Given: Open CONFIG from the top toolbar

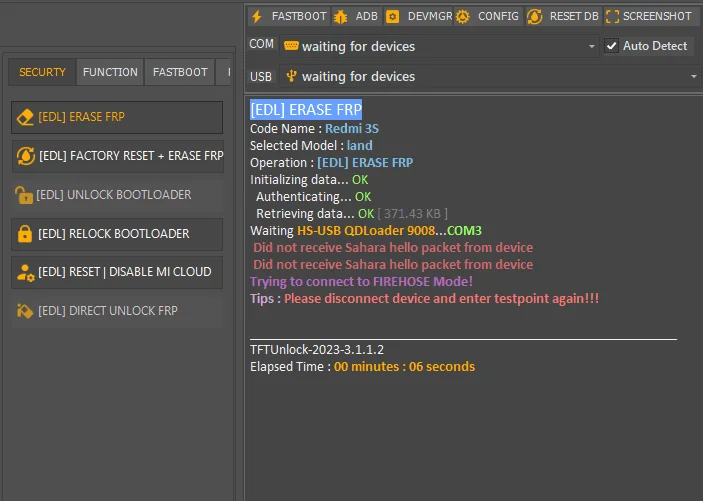Looking at the screenshot, I should tap(488, 17).
